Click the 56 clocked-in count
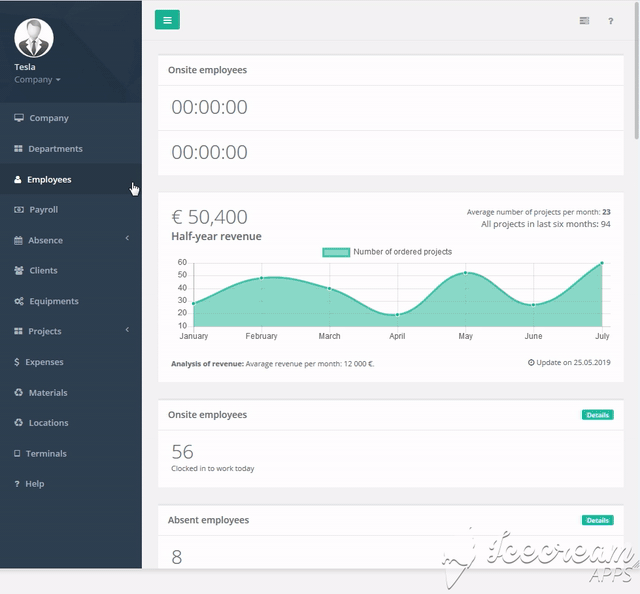This screenshot has width=640, height=594. point(182,452)
